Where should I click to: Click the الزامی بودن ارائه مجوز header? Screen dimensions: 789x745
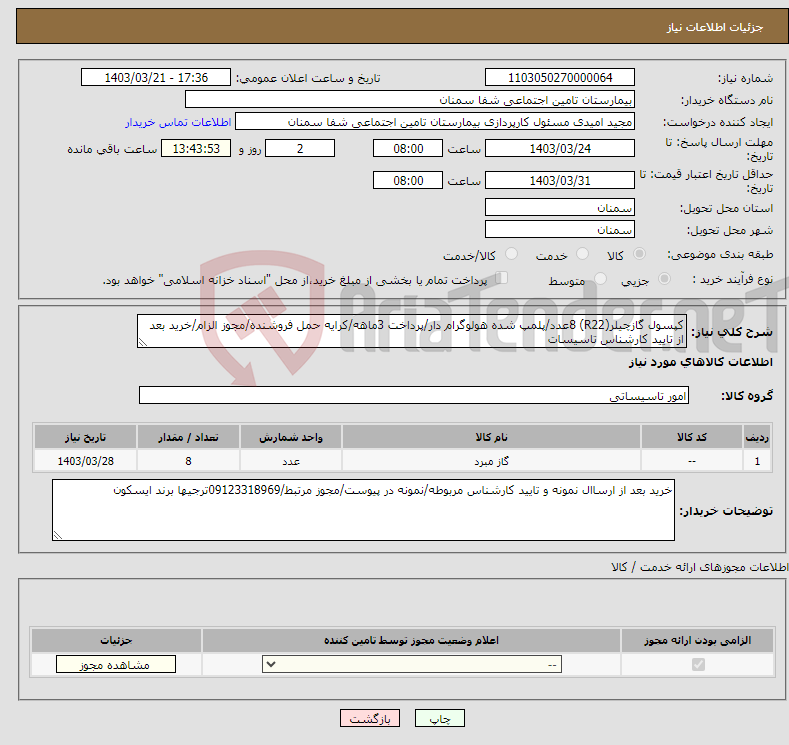click(x=697, y=640)
